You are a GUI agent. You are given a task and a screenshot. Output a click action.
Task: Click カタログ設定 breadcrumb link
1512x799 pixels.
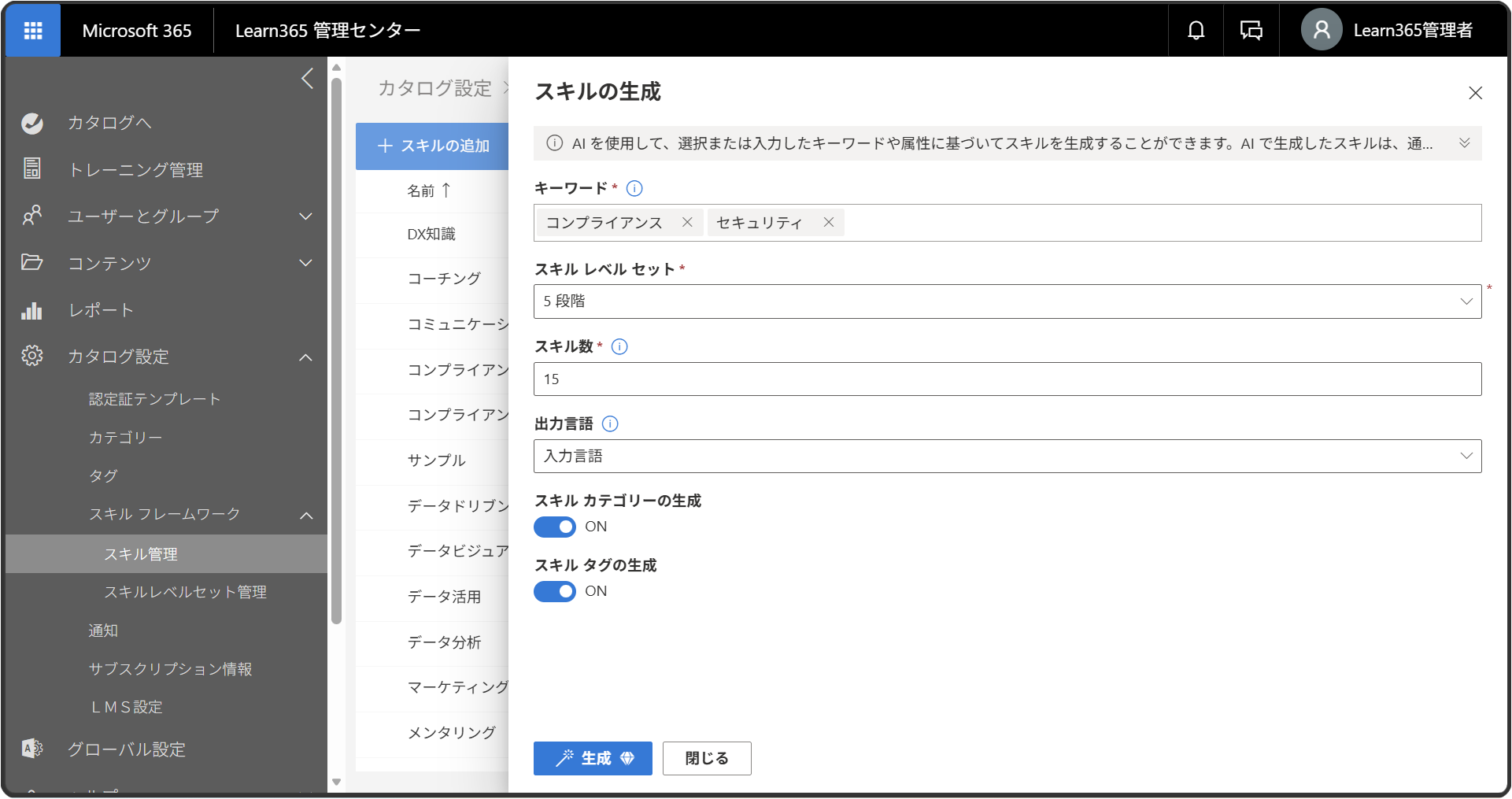(x=434, y=88)
